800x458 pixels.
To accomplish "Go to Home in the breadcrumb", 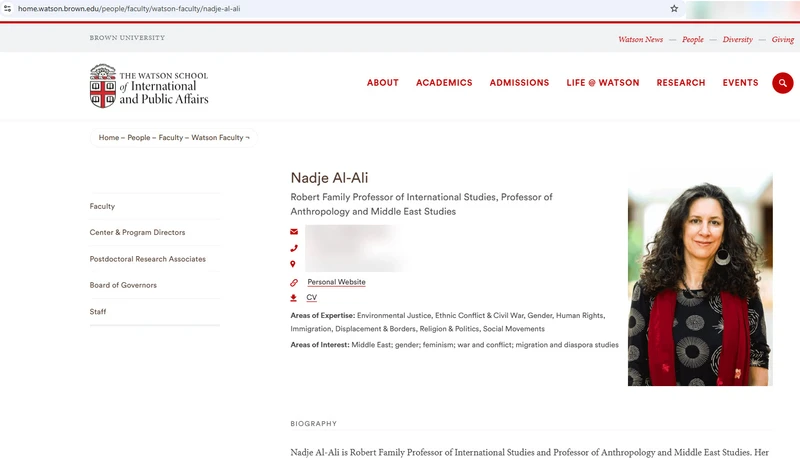I will click(x=109, y=138).
